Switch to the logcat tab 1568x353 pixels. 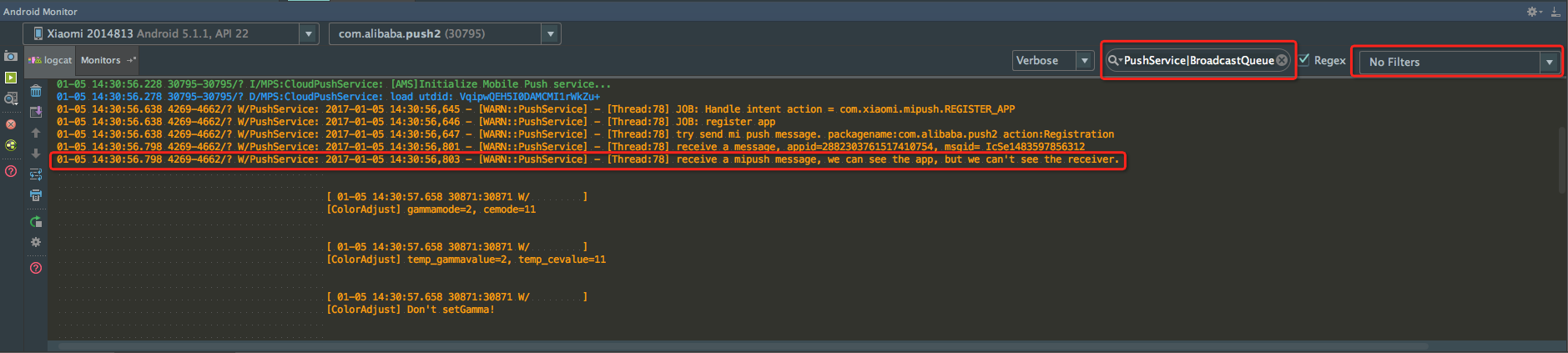[x=51, y=60]
